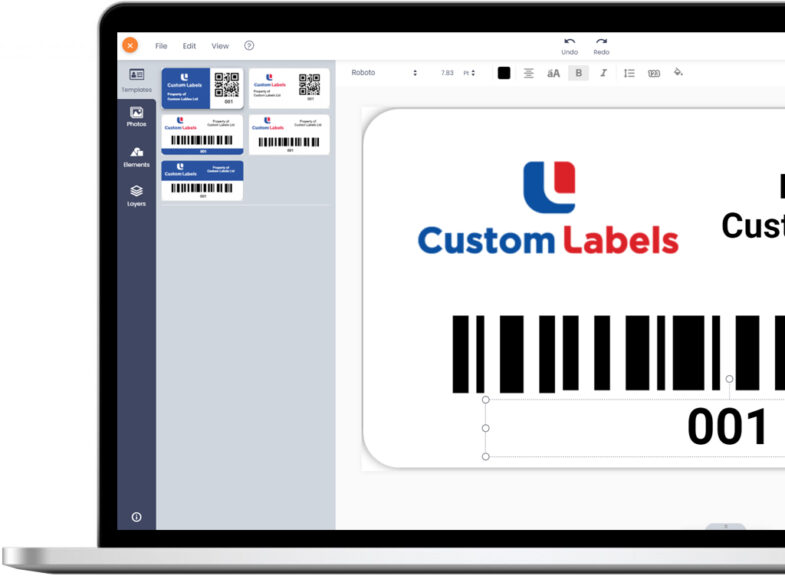Open the Edit menu
This screenshot has height=576, width=785.
189,46
